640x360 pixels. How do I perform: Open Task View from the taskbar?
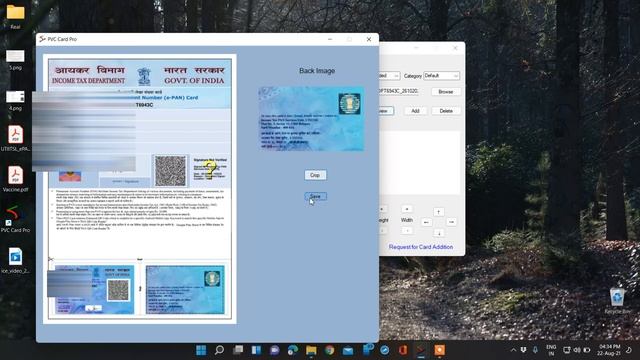(x=238, y=350)
